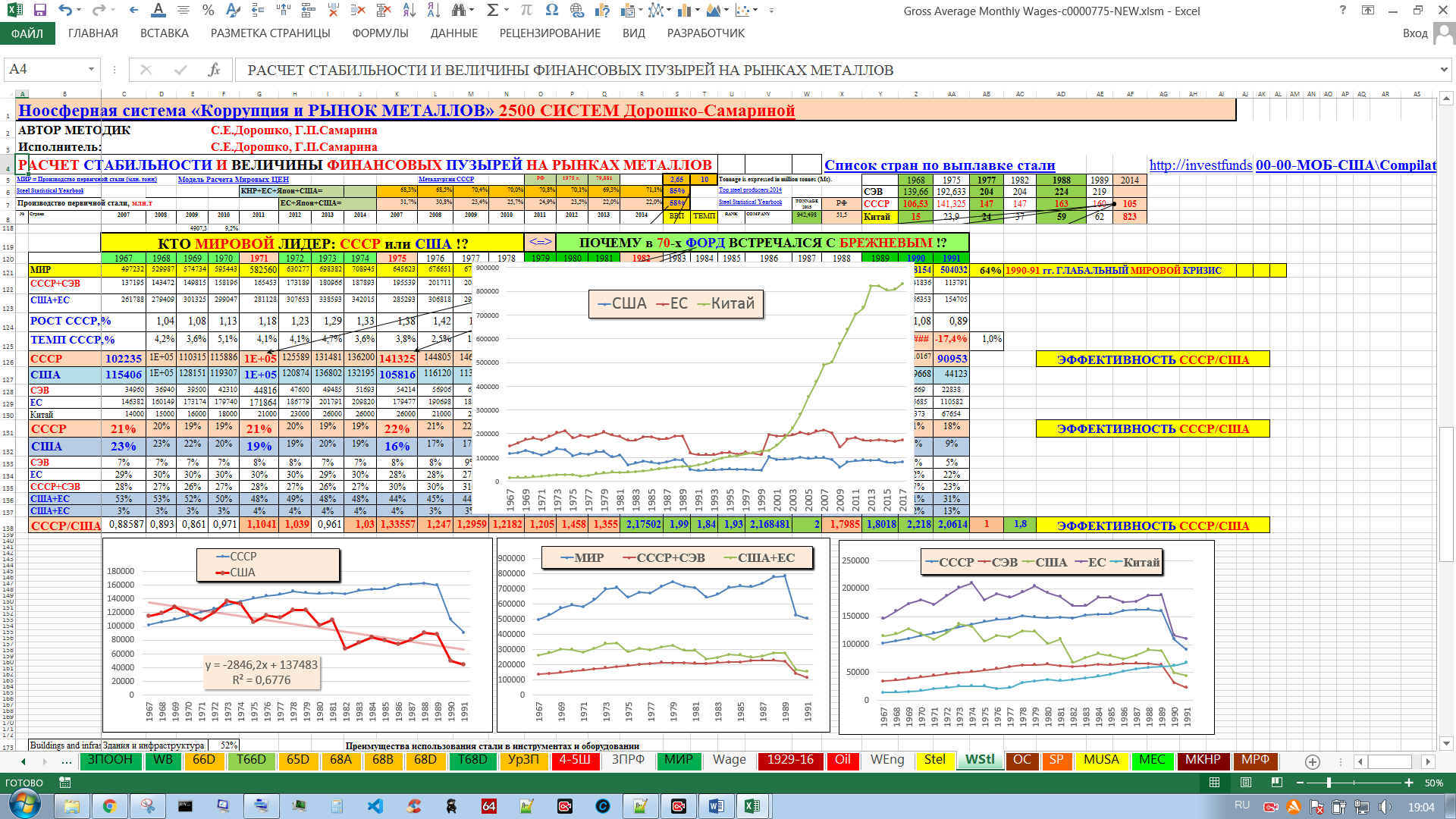This screenshot has height=819, width=1456.
Task: Click the font color A icon
Action: (x=158, y=11)
